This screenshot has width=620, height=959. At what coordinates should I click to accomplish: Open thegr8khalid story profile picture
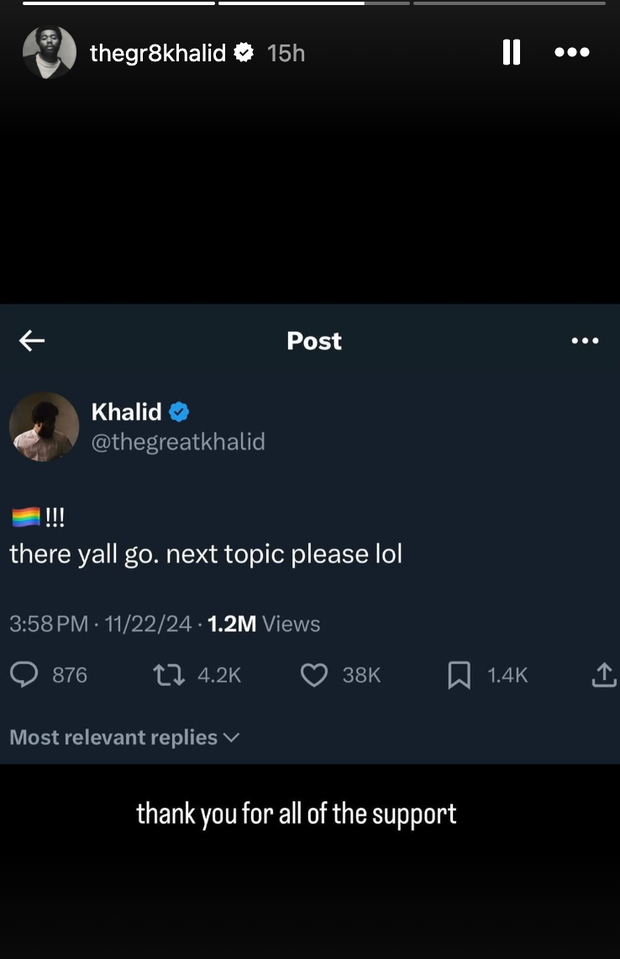[x=49, y=53]
